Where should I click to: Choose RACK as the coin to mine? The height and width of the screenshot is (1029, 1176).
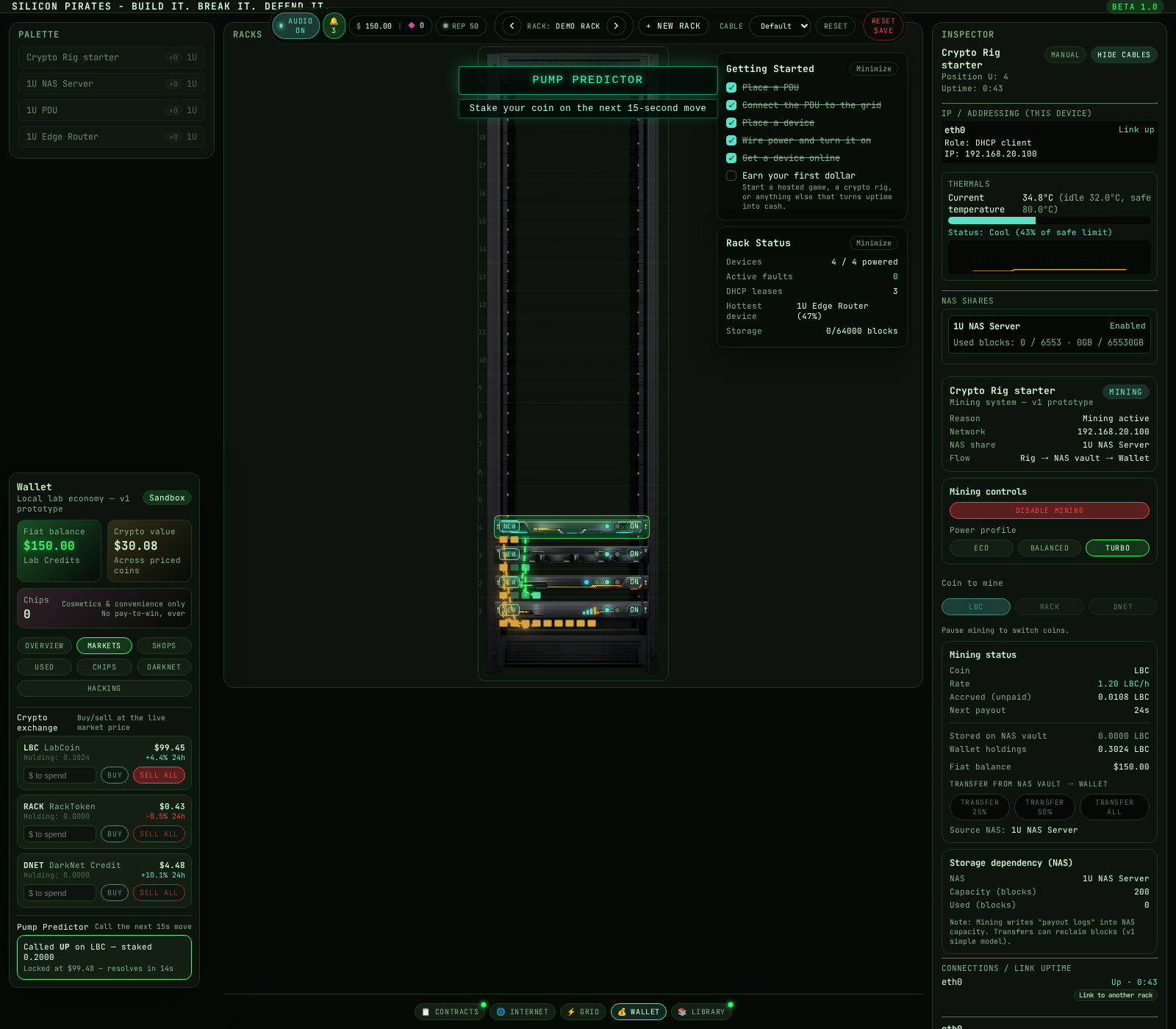1050,607
